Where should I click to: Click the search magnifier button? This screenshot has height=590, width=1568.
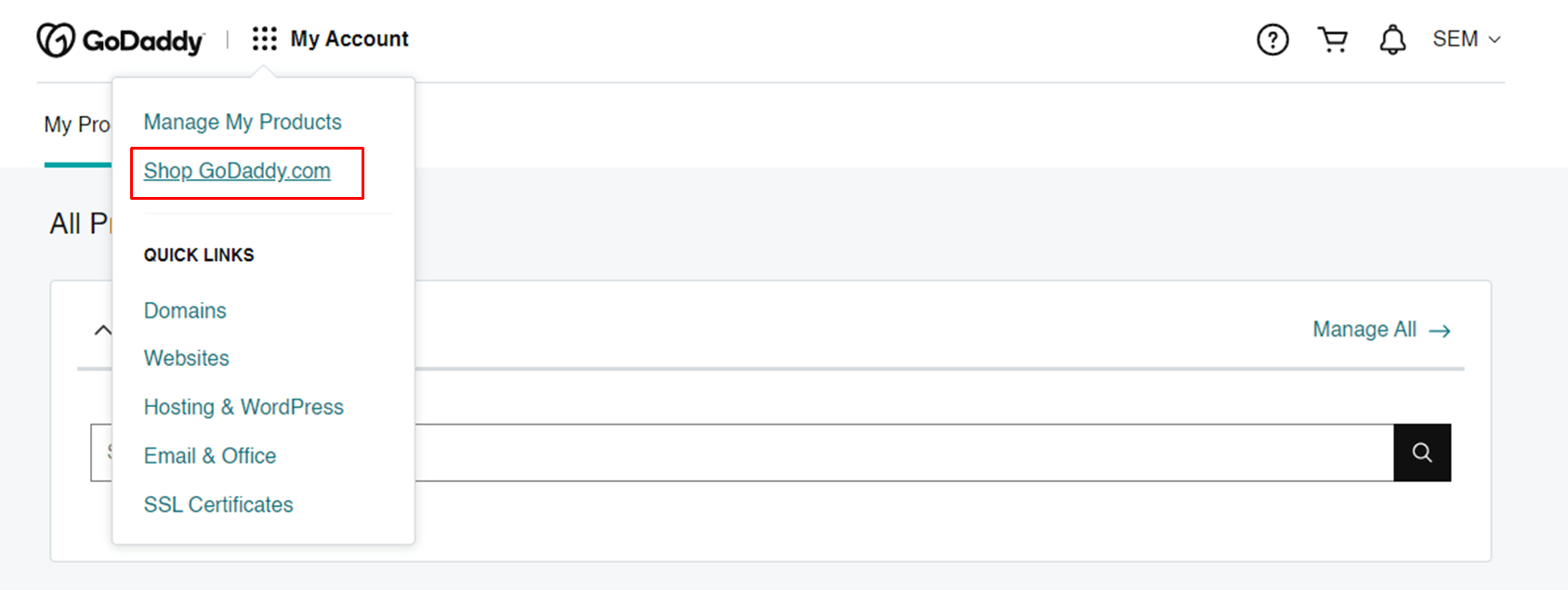tap(1422, 452)
